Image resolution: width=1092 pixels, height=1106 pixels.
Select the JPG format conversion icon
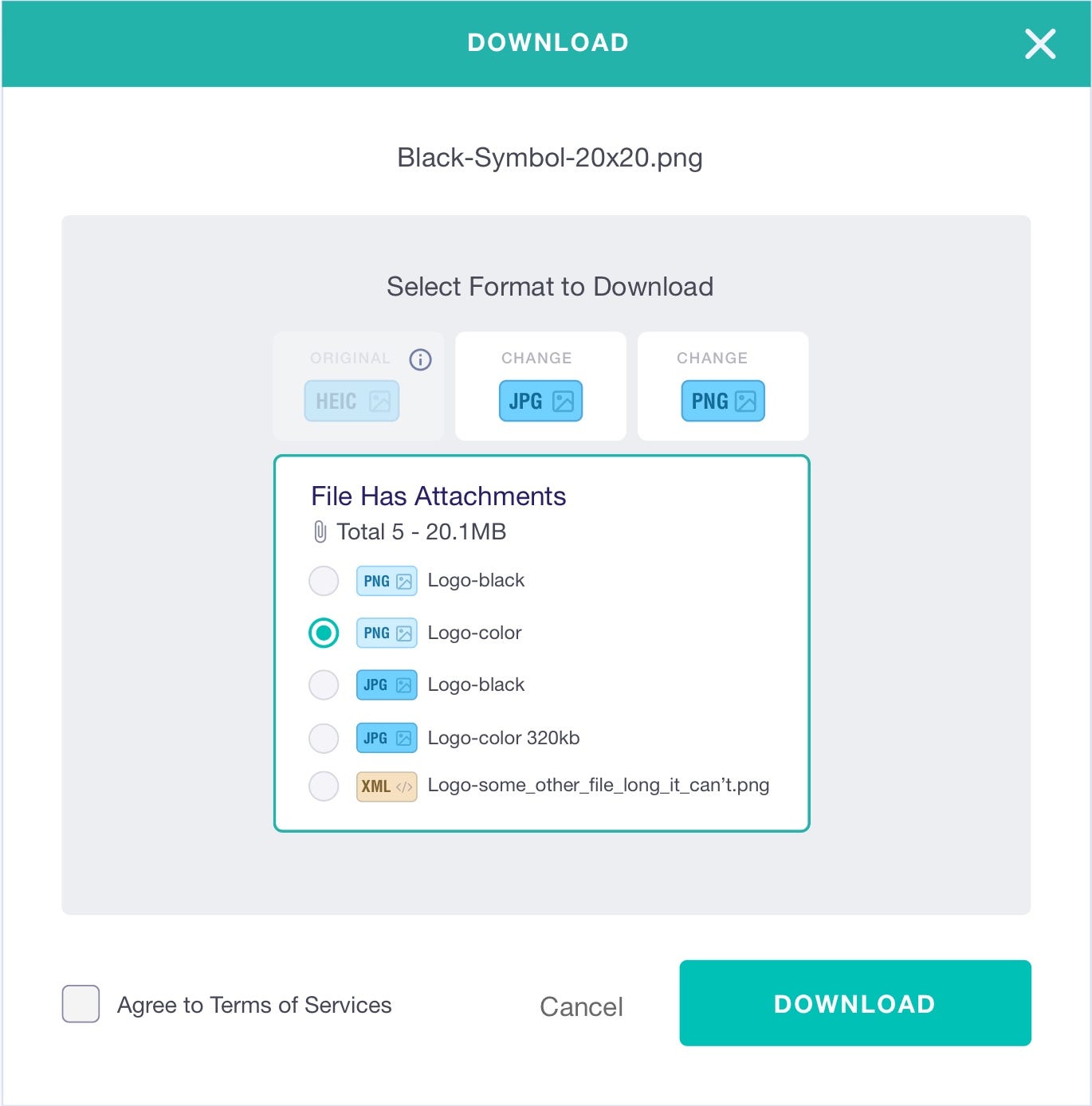click(539, 401)
